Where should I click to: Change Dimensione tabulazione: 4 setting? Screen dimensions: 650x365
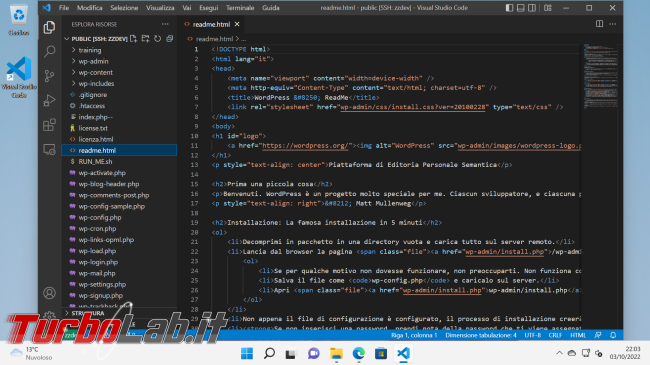pos(481,335)
